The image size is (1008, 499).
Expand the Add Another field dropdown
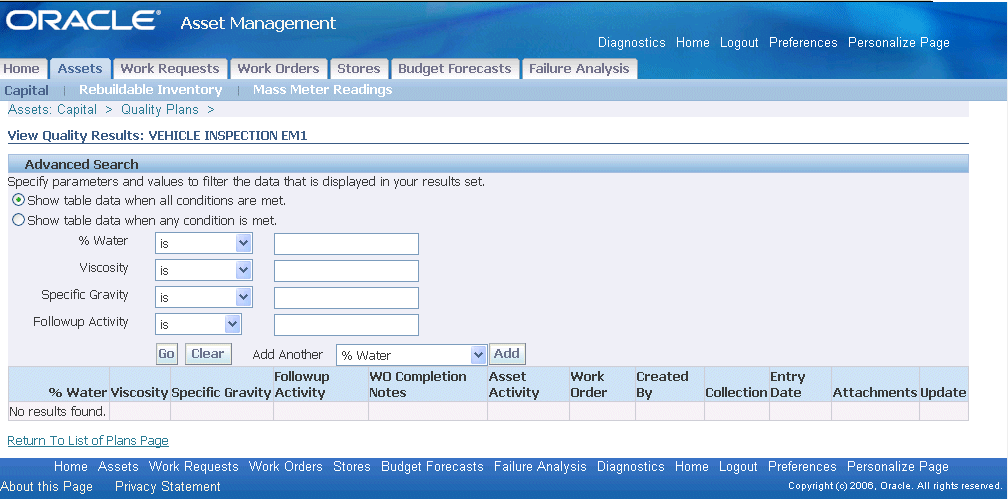411,355
